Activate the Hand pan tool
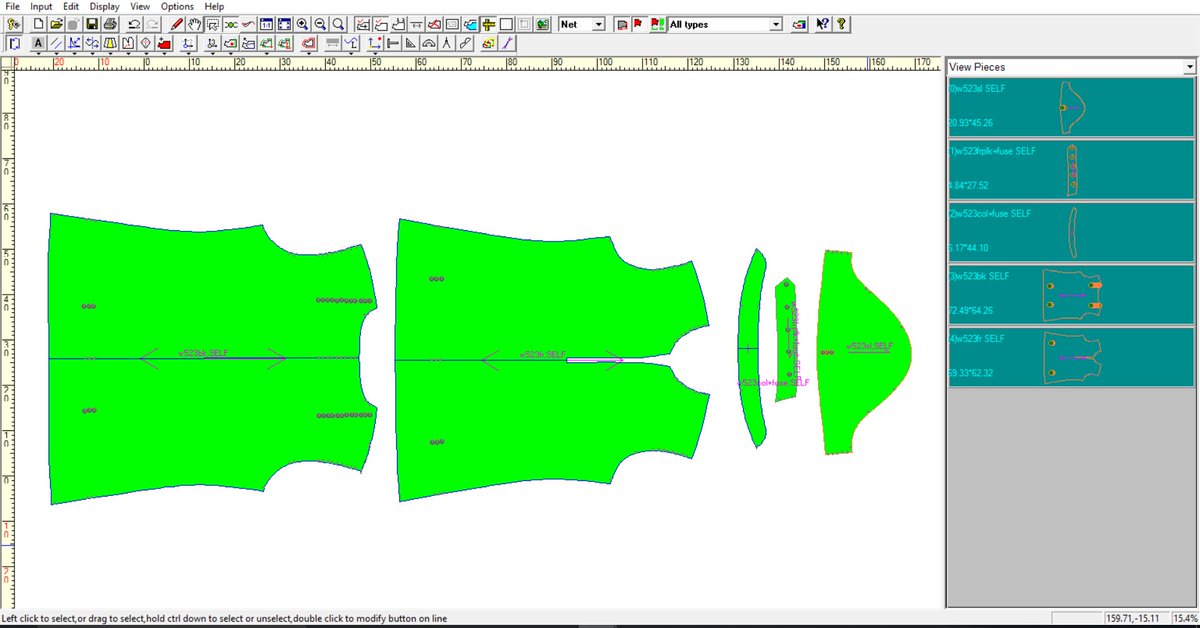 (x=194, y=24)
